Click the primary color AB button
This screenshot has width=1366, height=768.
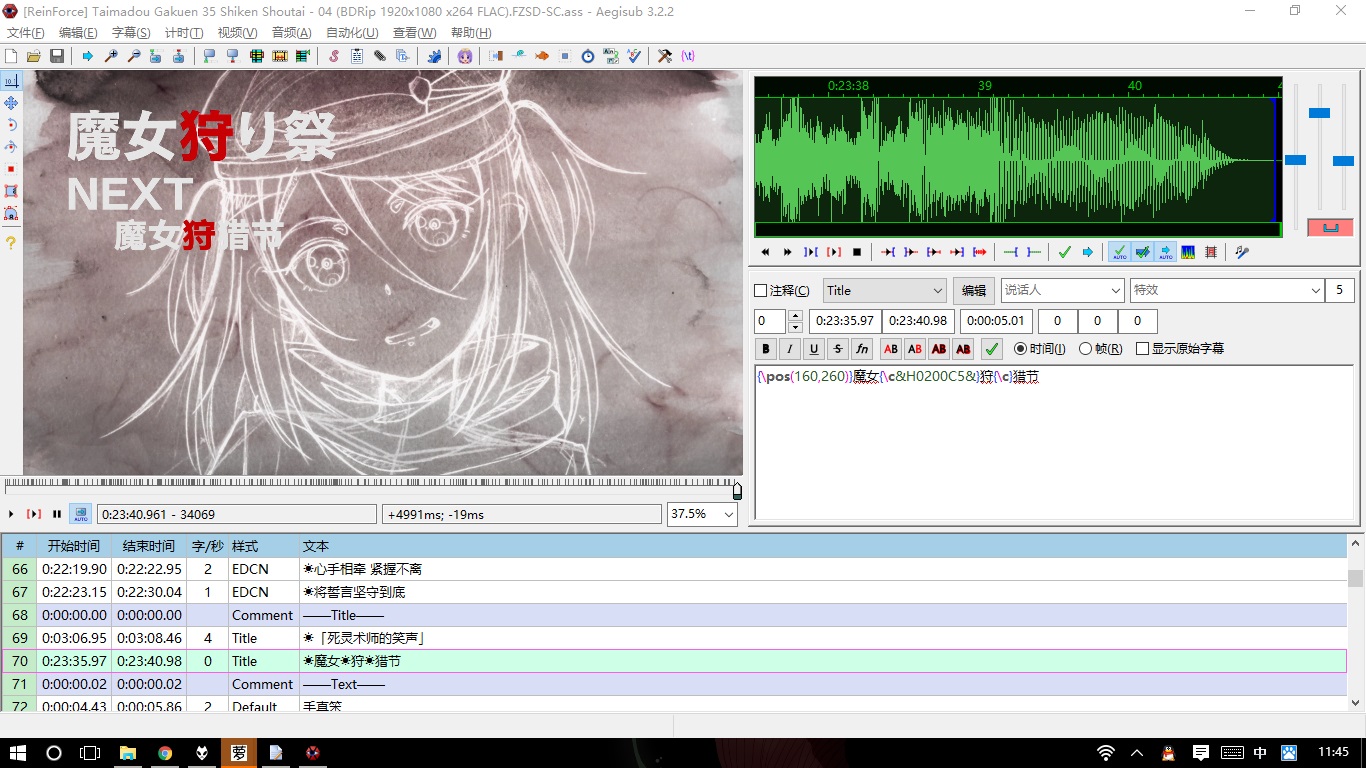pos(890,349)
